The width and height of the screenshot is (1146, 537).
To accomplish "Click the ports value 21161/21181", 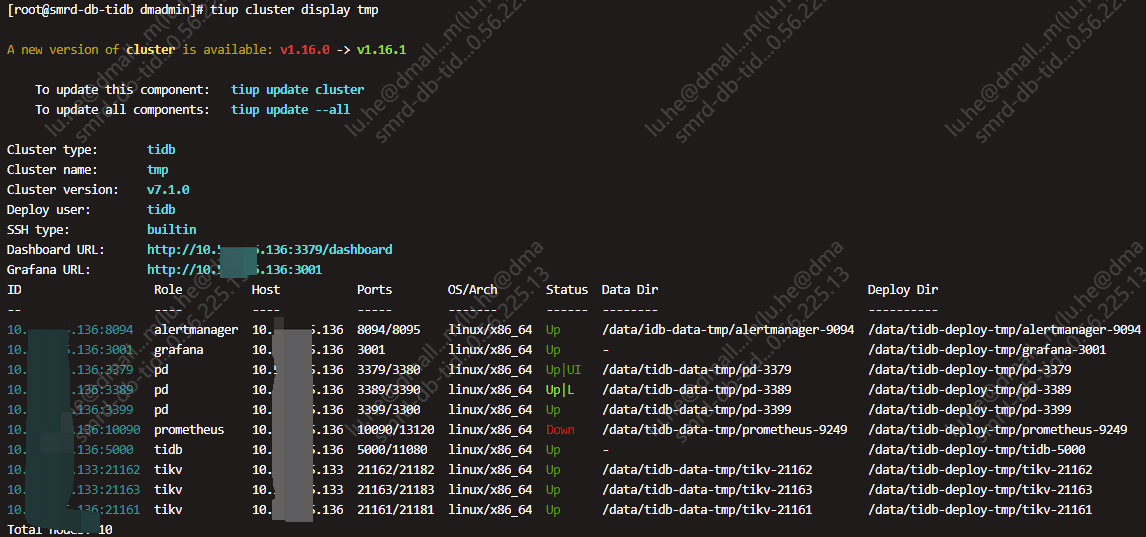I will tap(395, 509).
